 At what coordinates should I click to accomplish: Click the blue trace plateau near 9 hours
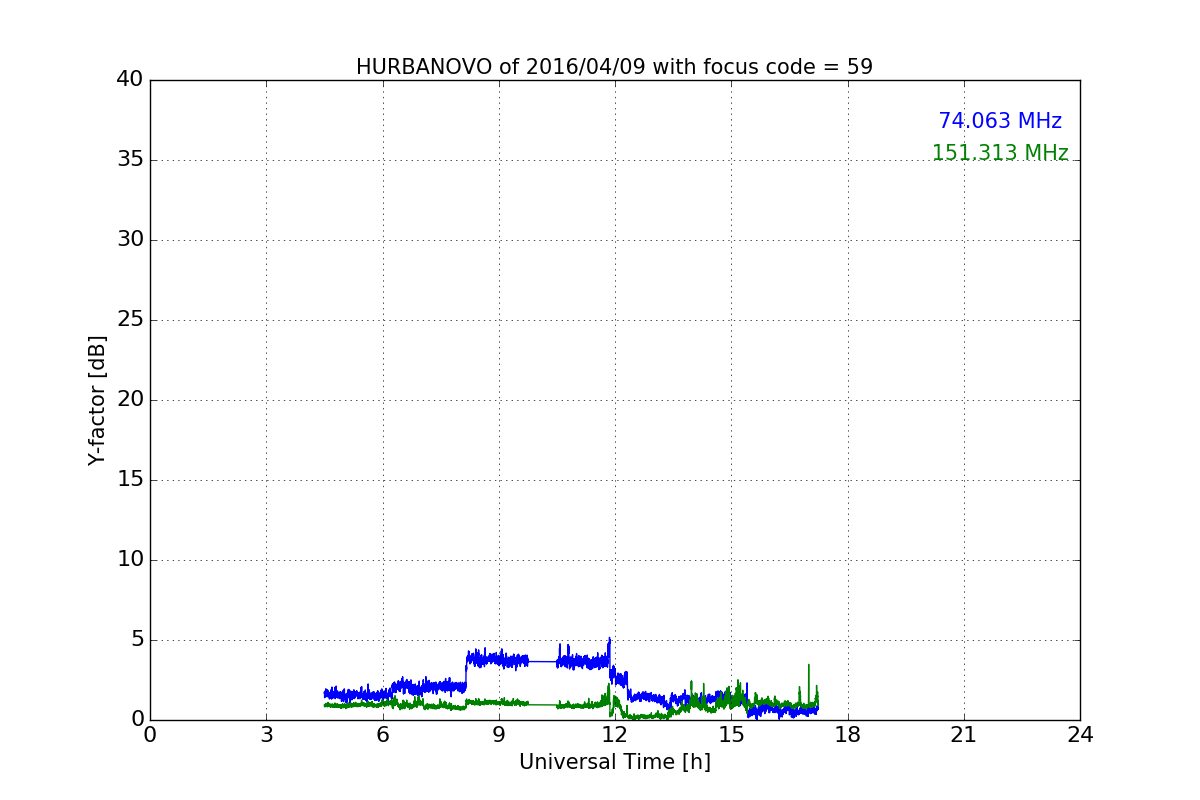[x=498, y=659]
